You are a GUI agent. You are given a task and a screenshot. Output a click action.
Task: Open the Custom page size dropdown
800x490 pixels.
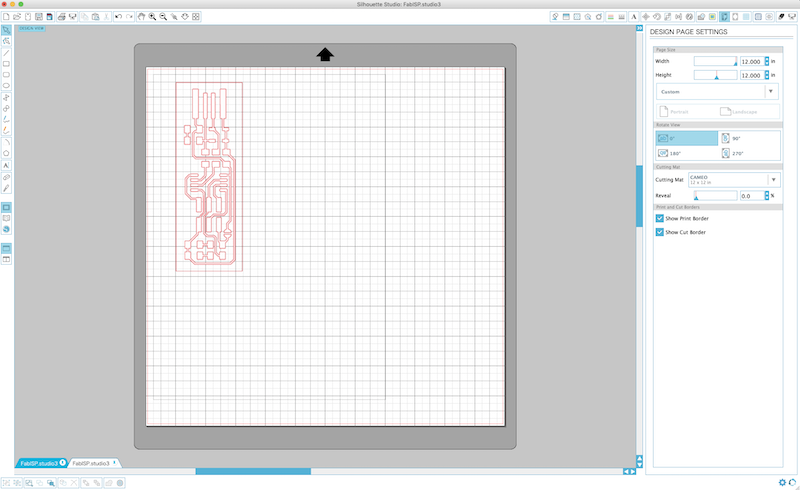[717, 92]
